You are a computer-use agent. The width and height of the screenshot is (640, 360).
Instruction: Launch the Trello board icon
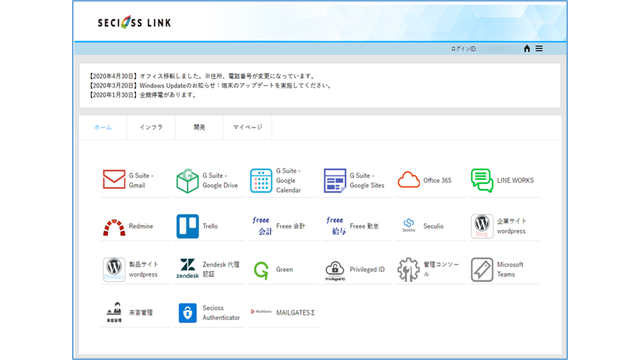click(187, 226)
